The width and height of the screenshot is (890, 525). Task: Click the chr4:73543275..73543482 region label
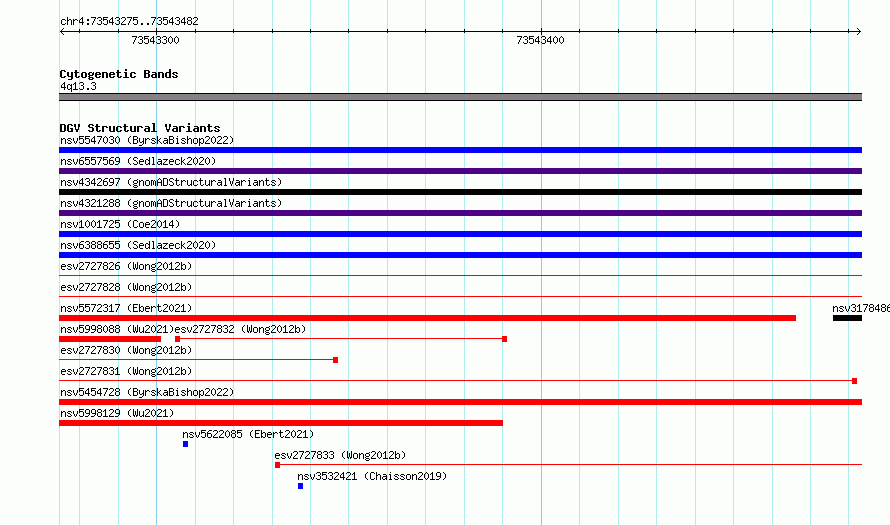(129, 22)
